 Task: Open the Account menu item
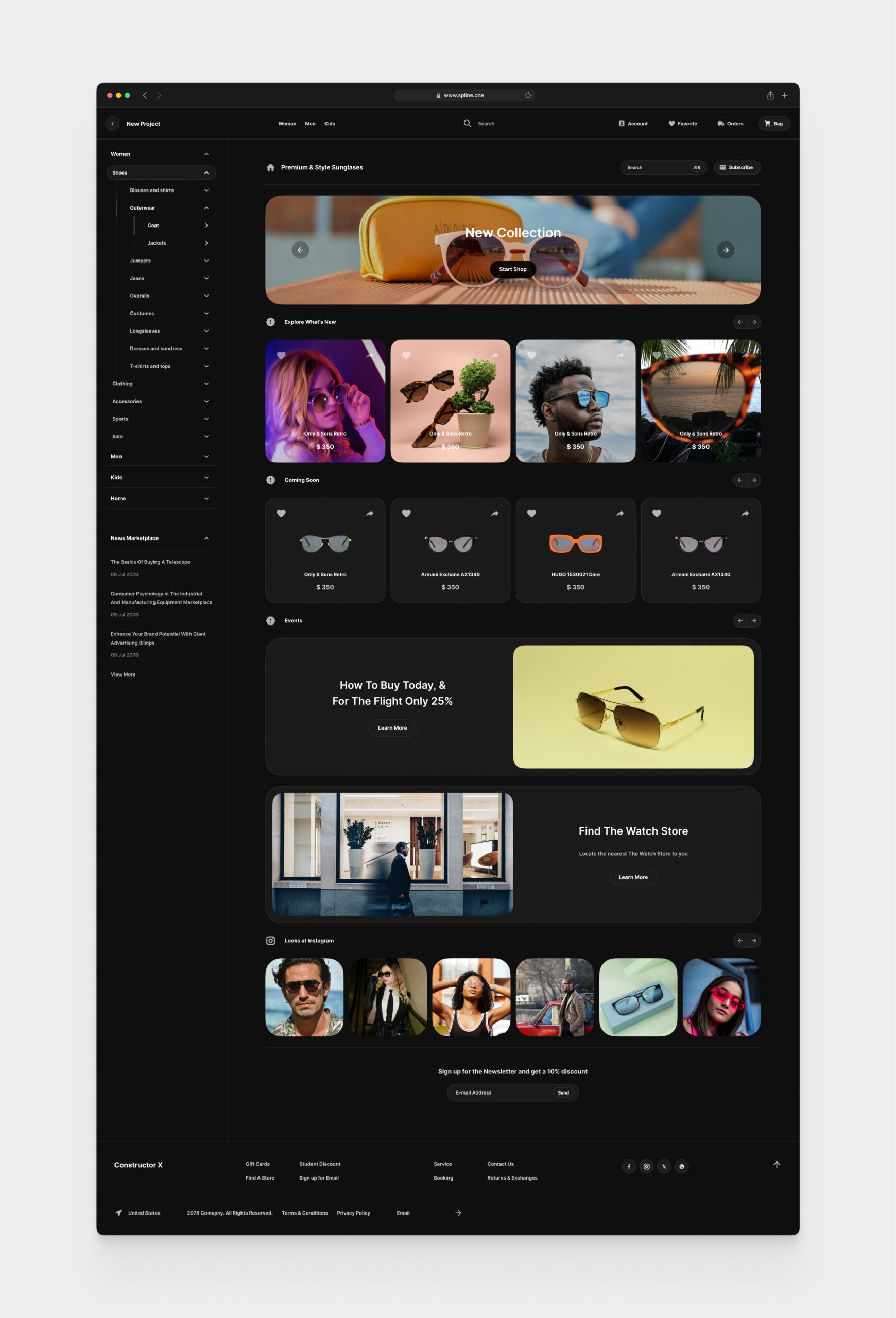click(633, 124)
